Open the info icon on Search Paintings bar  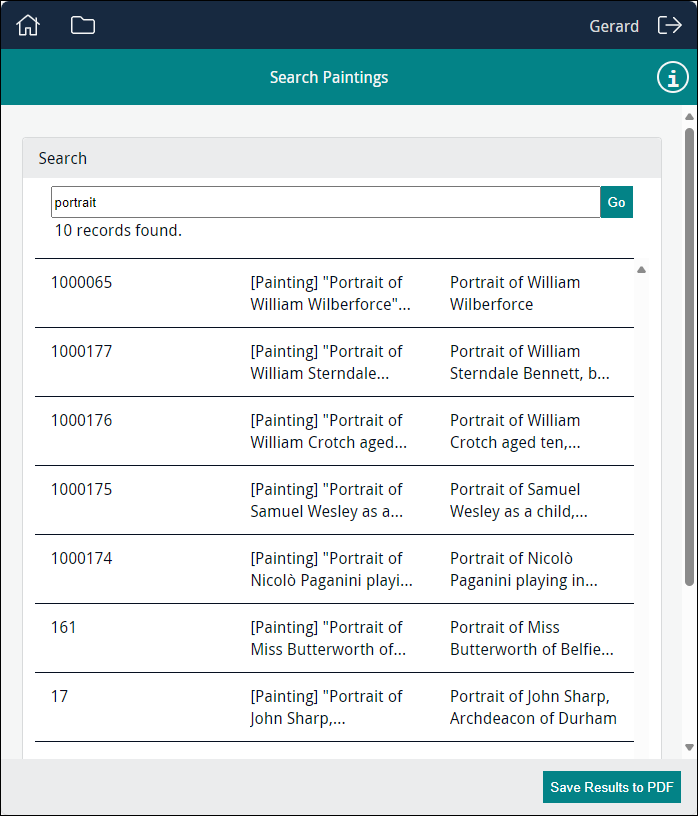click(673, 78)
